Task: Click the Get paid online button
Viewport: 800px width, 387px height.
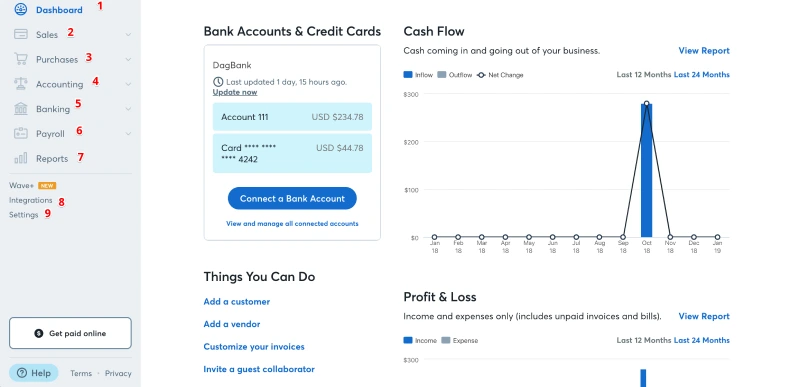Action: 70,333
